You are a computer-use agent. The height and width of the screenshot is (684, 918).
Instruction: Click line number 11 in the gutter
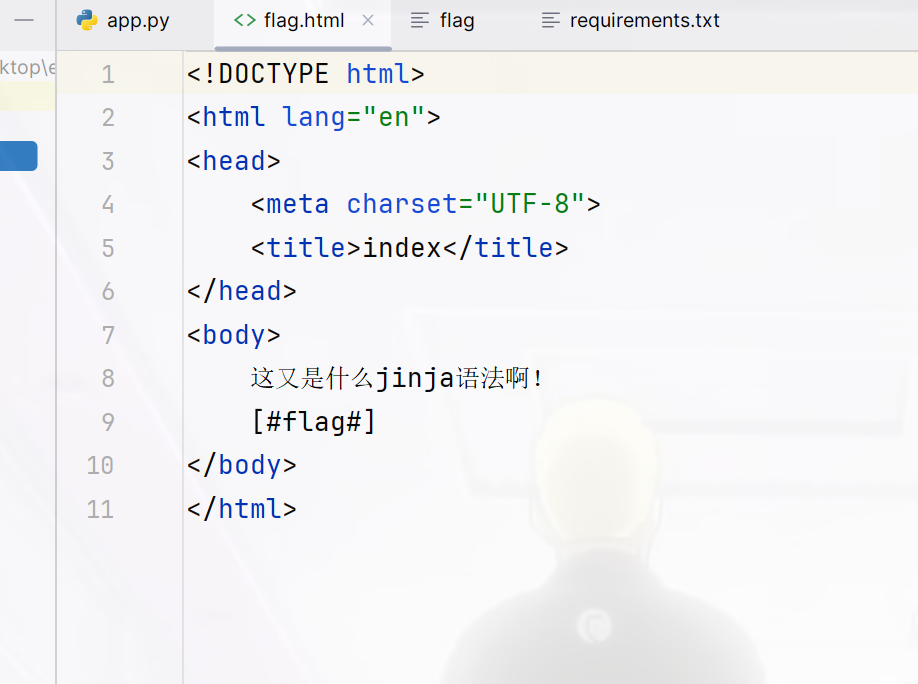[100, 509]
